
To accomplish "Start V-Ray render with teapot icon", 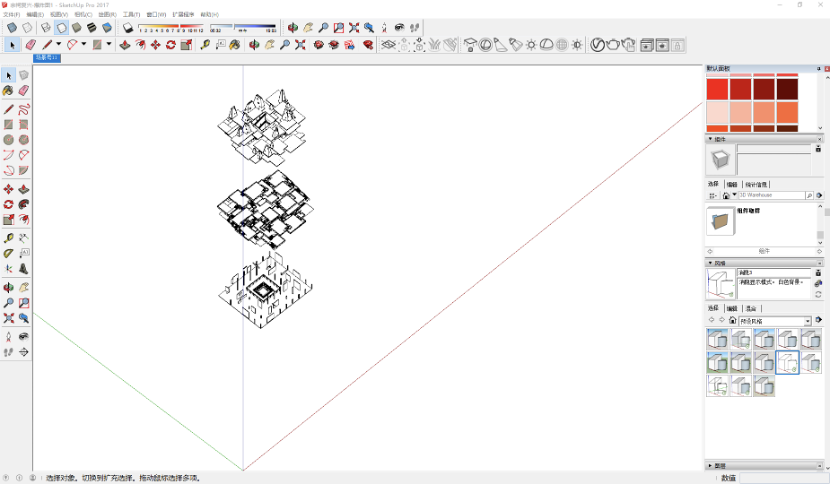I will (612, 45).
